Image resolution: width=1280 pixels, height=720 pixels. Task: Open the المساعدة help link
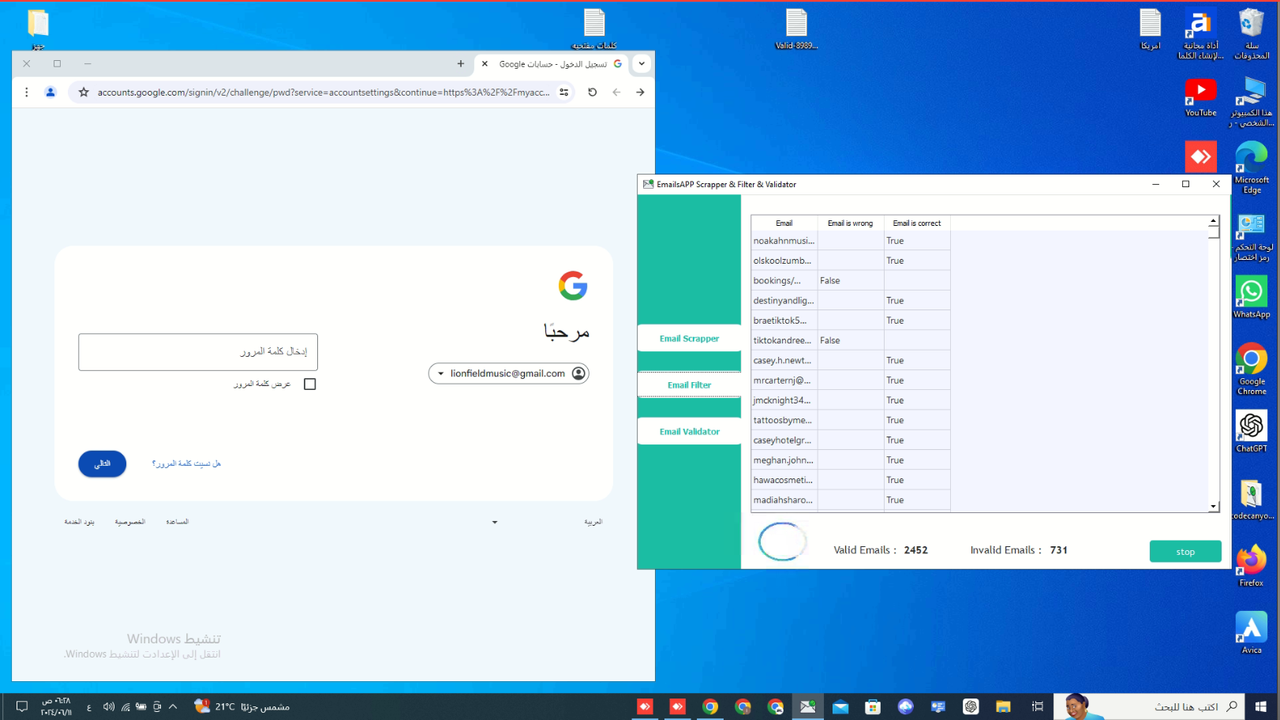[x=177, y=522]
